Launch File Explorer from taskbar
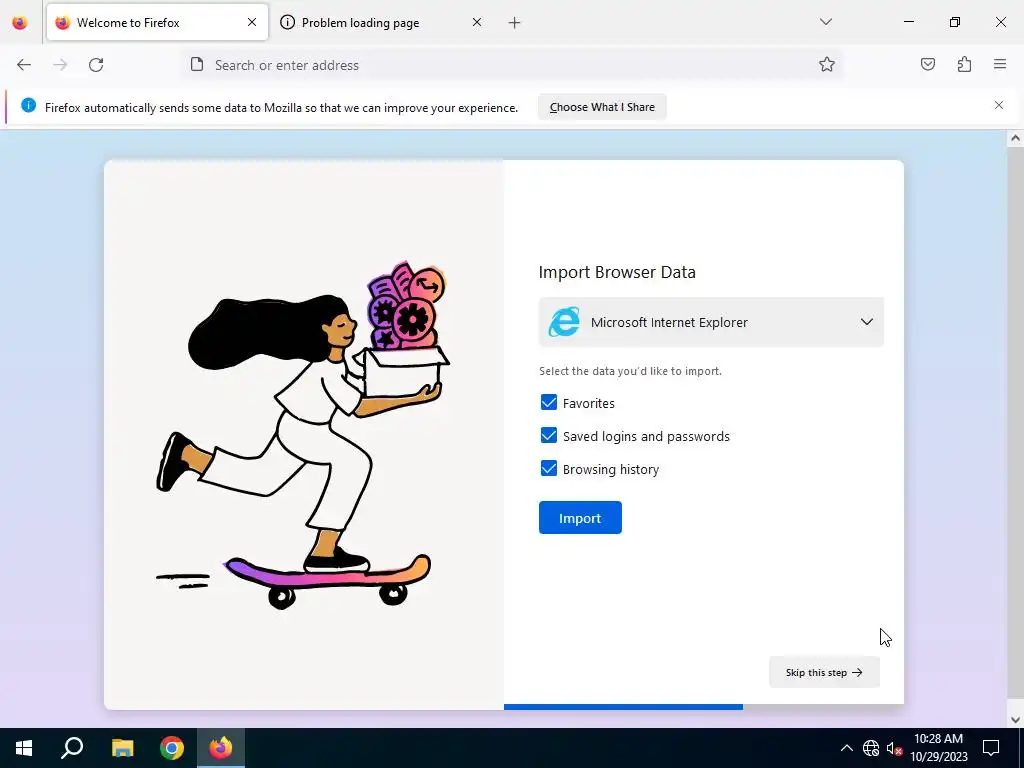The width and height of the screenshot is (1024, 768). (x=122, y=748)
